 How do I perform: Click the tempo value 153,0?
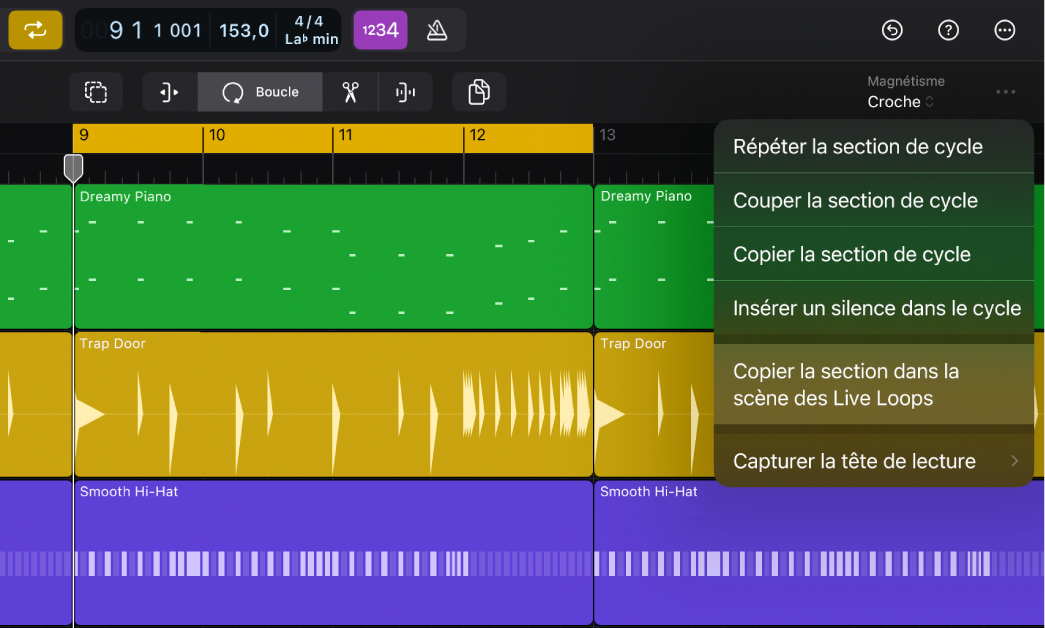coord(243,30)
